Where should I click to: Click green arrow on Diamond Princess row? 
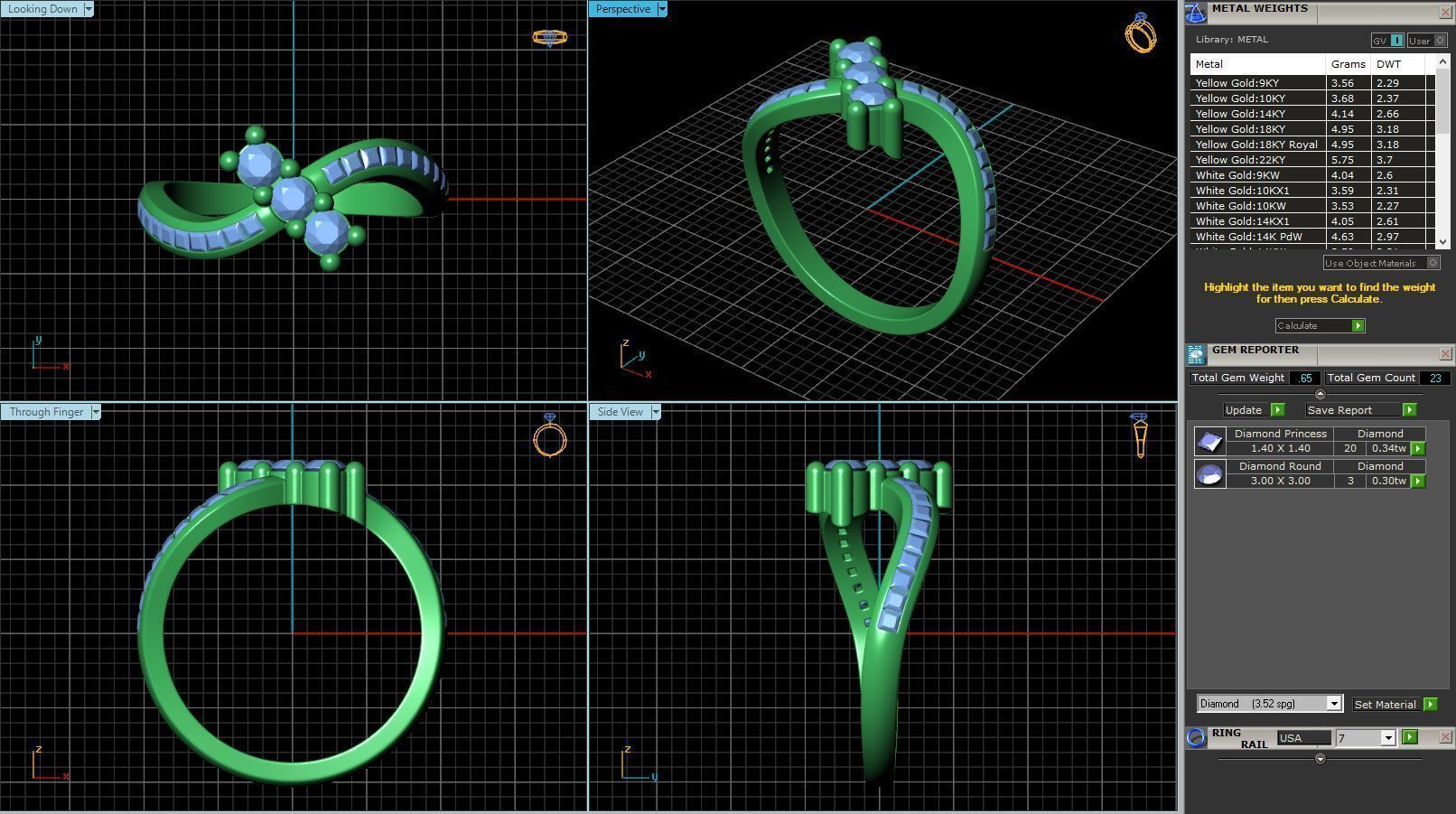[x=1417, y=448]
